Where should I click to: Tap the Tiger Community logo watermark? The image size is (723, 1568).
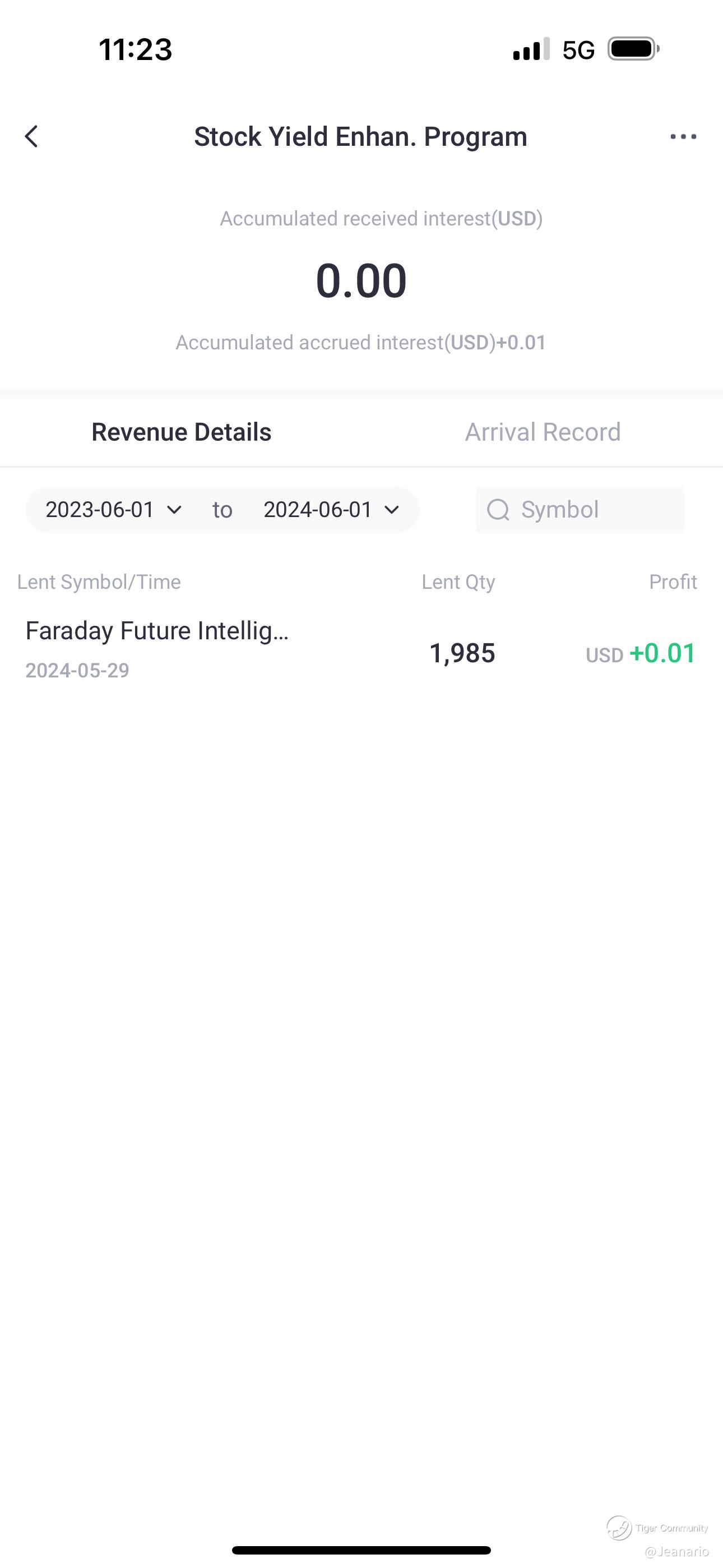[x=619, y=1527]
